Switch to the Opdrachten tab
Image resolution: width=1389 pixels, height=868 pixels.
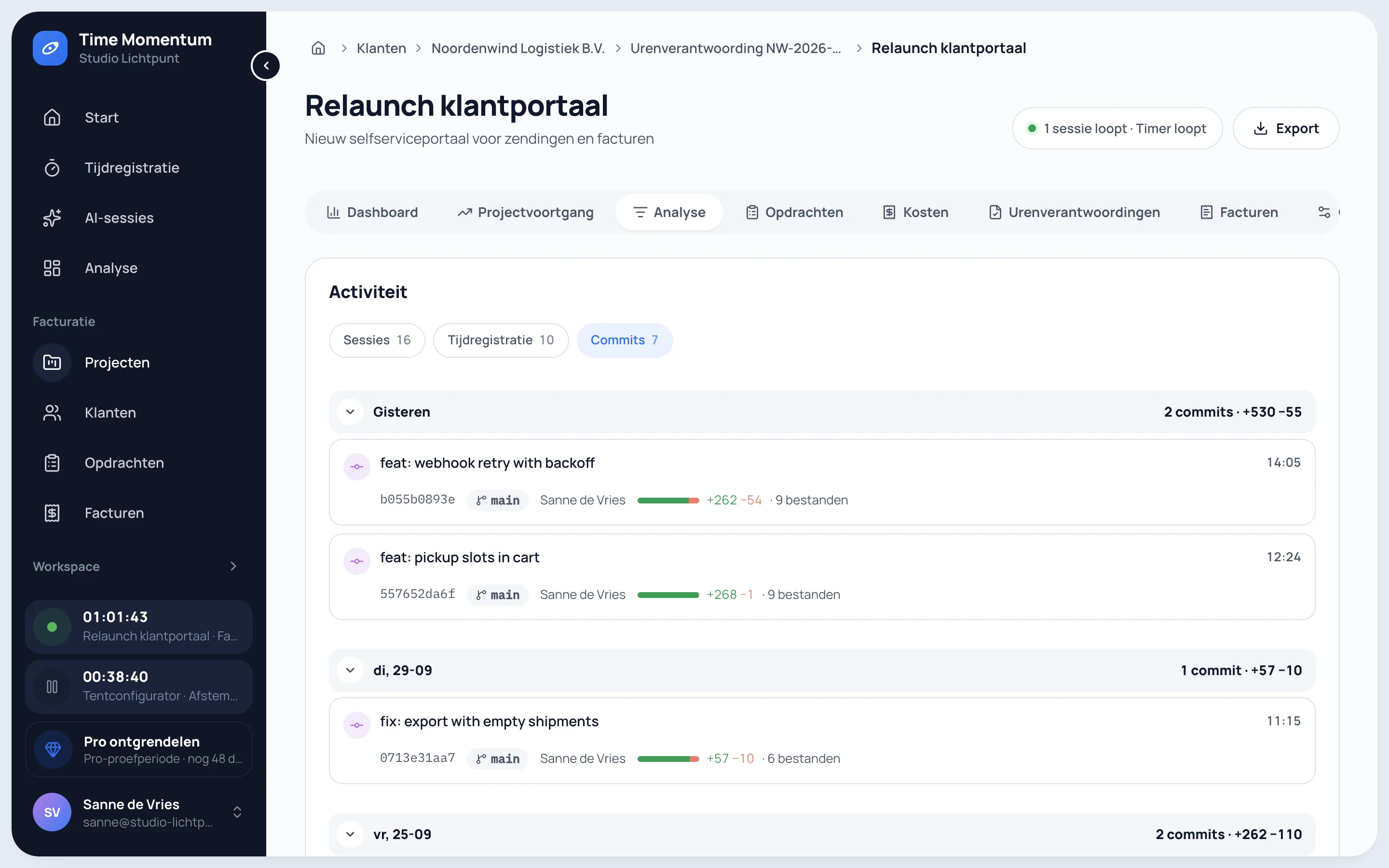[794, 212]
